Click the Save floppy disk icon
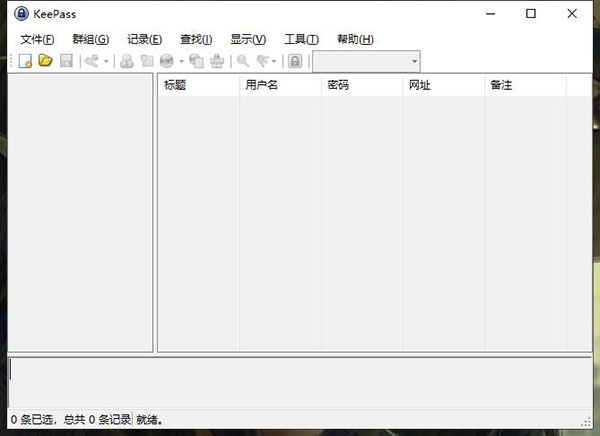 click(66, 61)
